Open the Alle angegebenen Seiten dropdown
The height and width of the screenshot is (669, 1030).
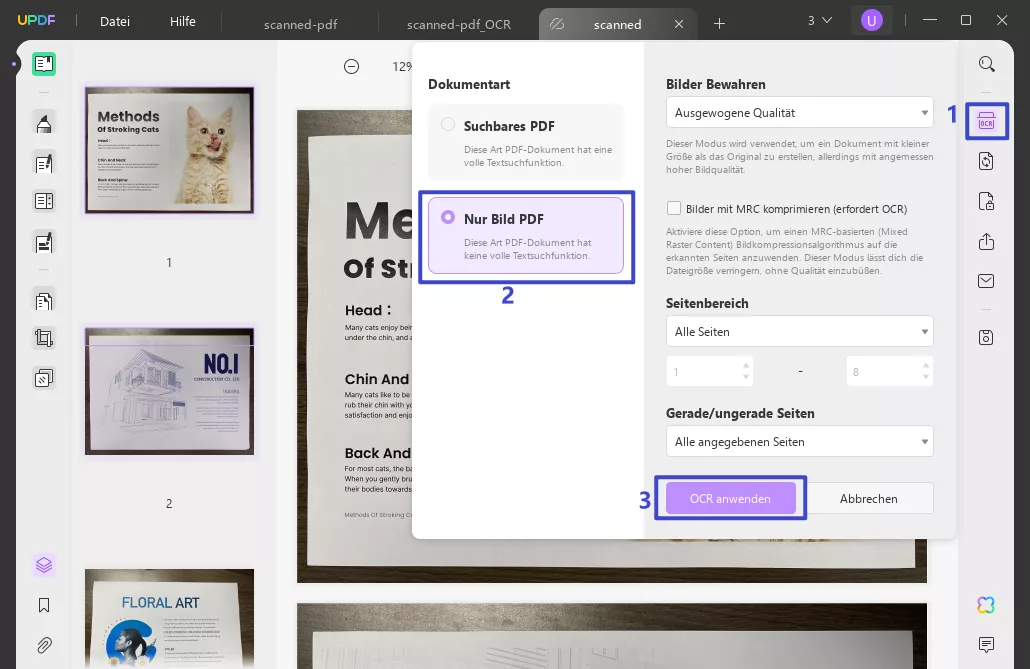[799, 441]
